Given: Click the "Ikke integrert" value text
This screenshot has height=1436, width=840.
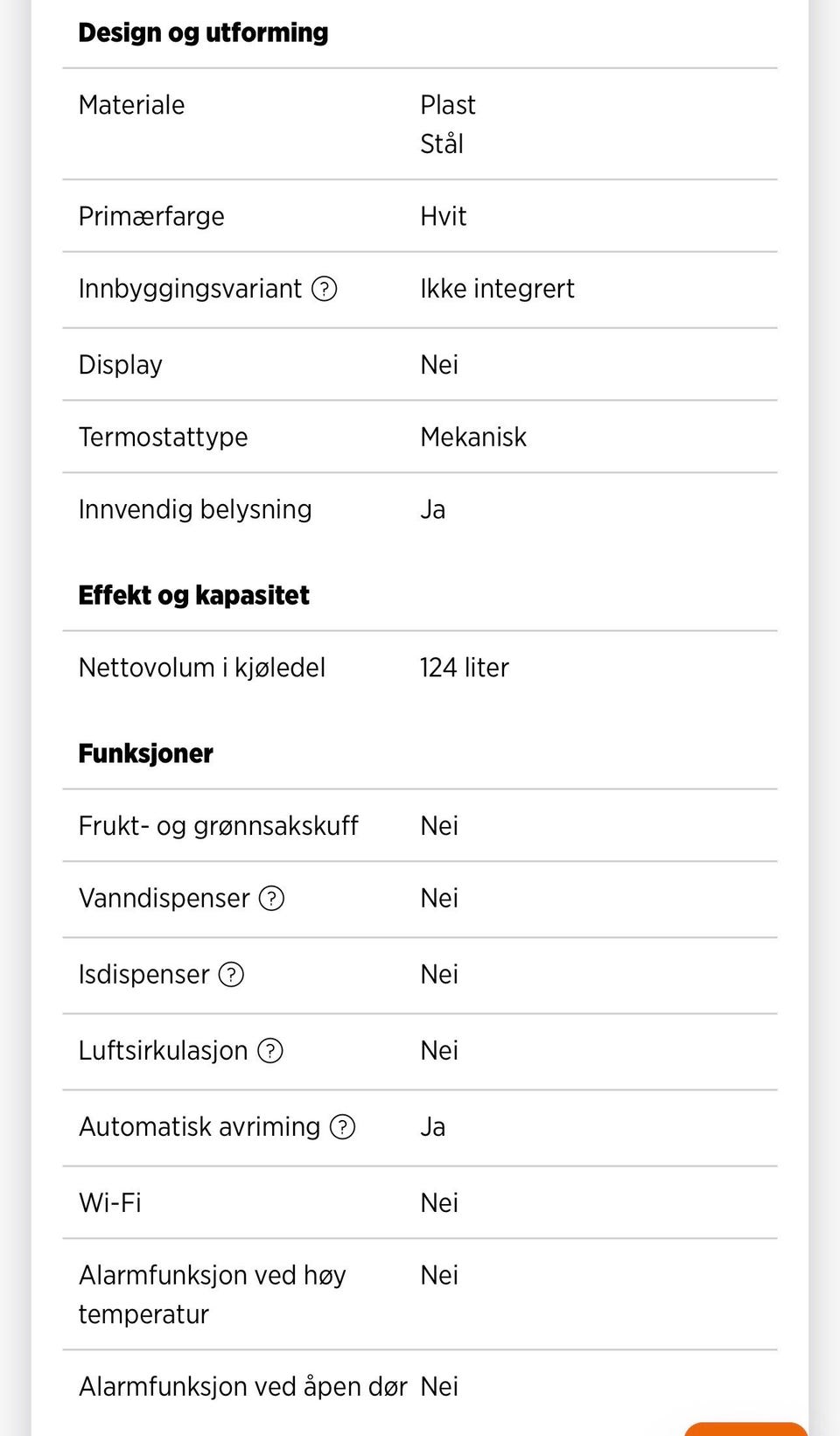Looking at the screenshot, I should 497,289.
